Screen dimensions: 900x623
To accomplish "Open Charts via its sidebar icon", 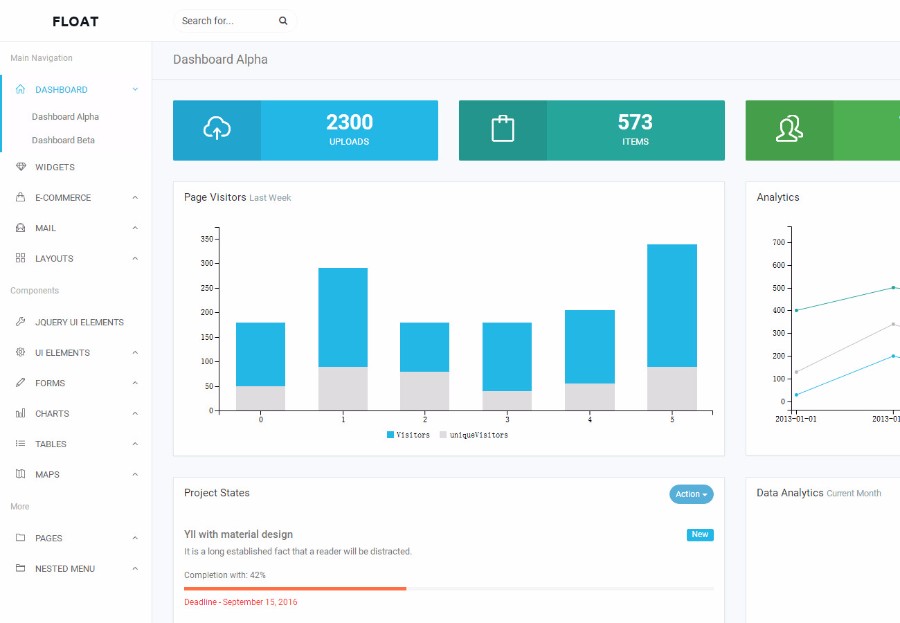I will [20, 413].
